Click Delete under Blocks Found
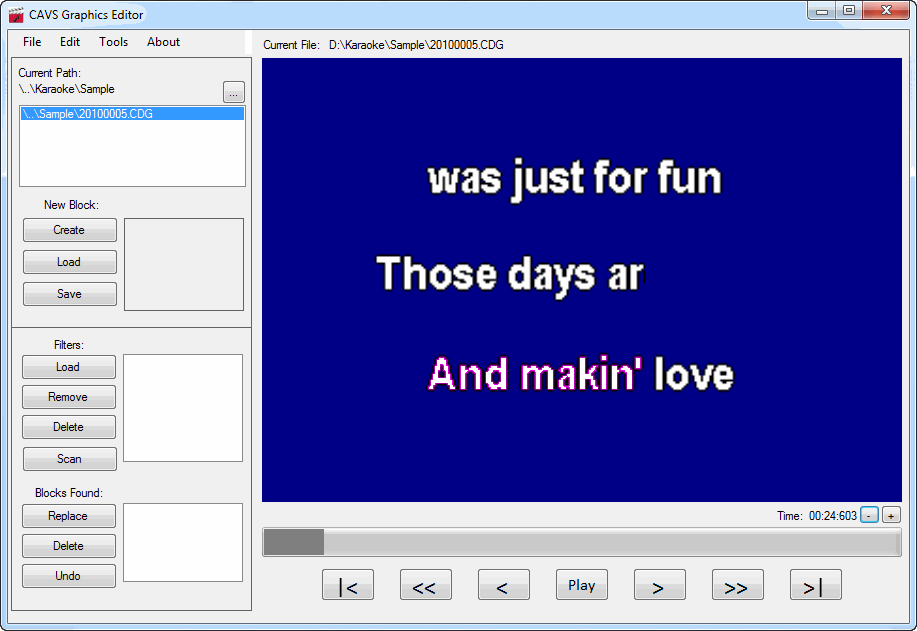 tap(68, 546)
